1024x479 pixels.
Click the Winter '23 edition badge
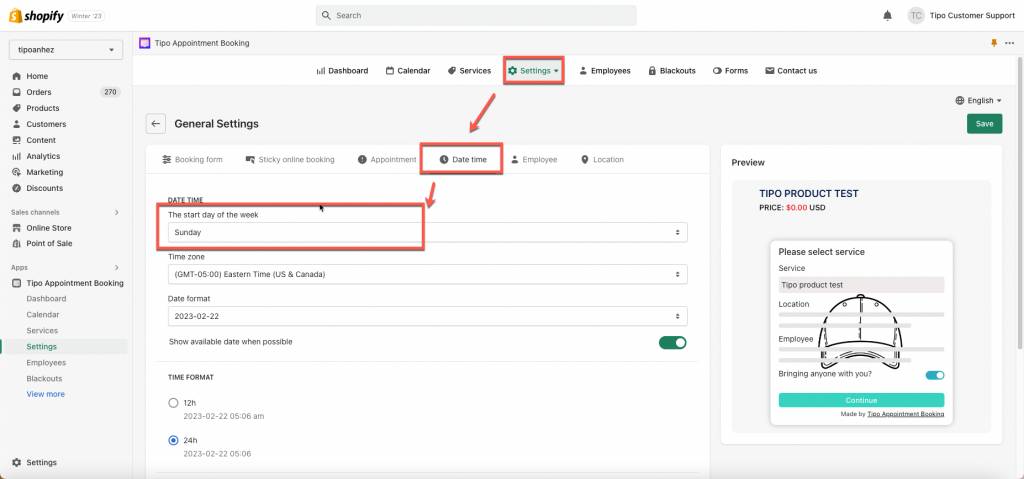point(86,16)
